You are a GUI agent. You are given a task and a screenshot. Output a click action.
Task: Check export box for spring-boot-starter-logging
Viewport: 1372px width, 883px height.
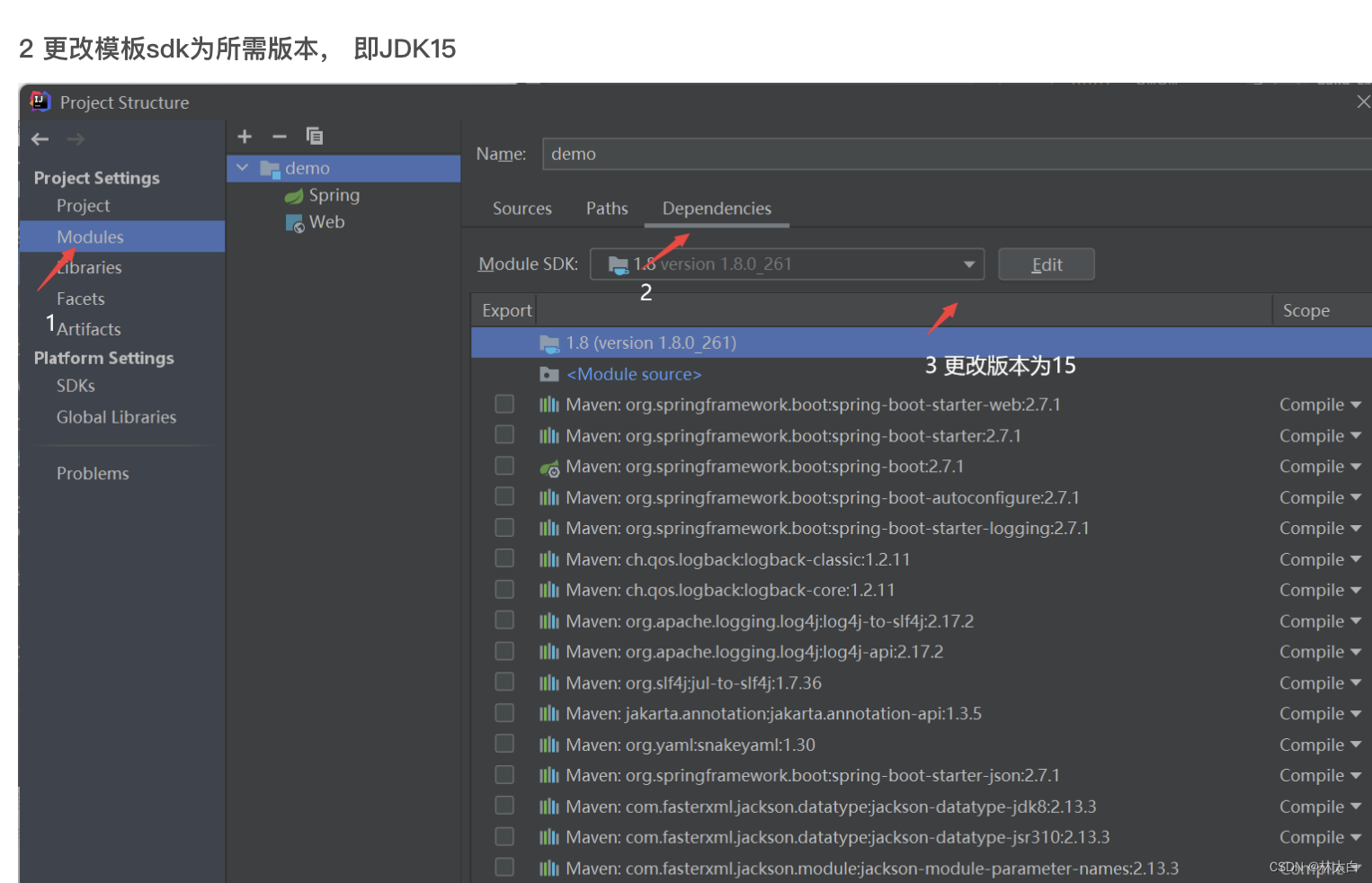(504, 527)
